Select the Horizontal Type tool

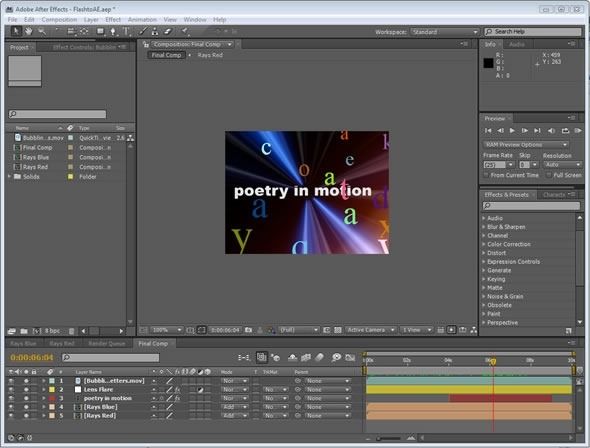tap(126, 32)
